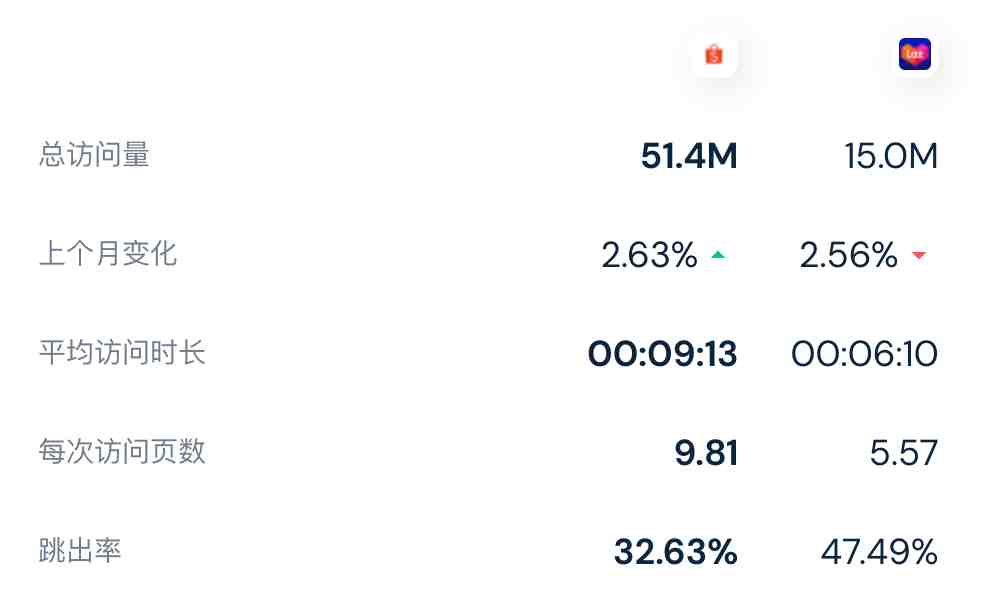Select the 总访问量 row label

pyautogui.click(x=94, y=155)
